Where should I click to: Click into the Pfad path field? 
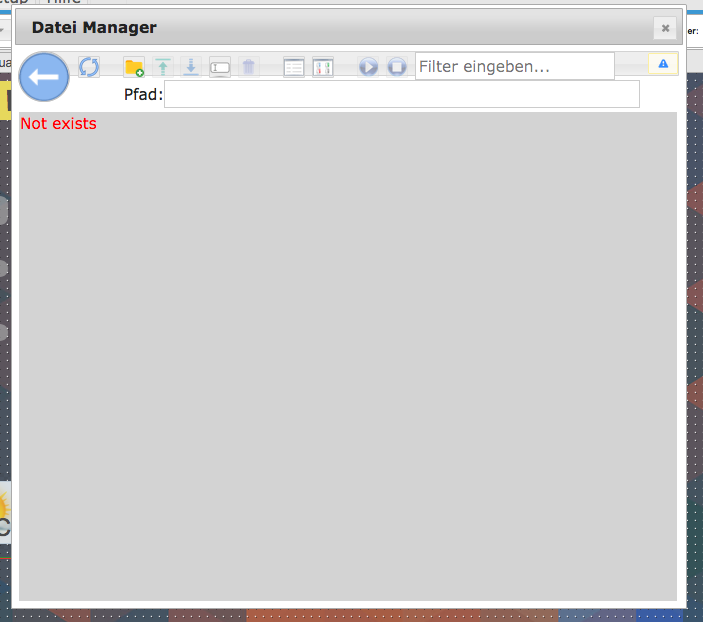[x=401, y=95]
